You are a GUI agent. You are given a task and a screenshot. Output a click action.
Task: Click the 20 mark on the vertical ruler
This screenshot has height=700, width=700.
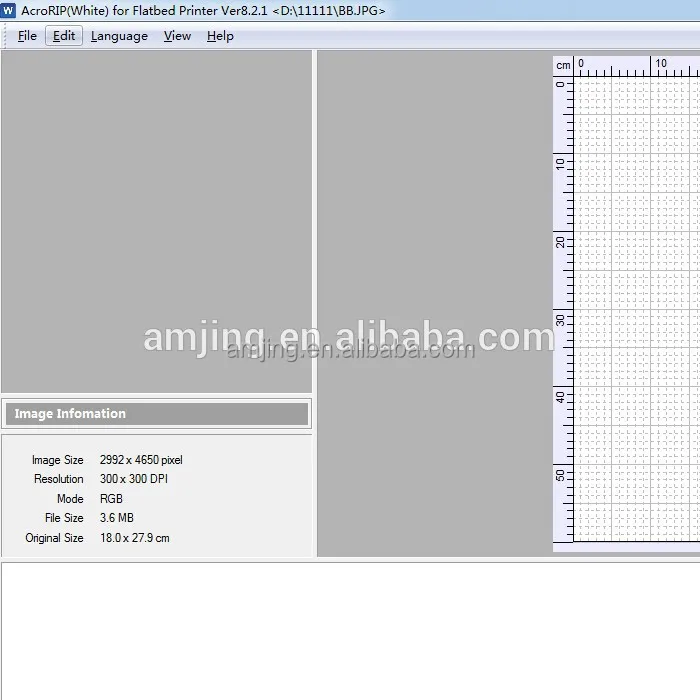coord(560,242)
